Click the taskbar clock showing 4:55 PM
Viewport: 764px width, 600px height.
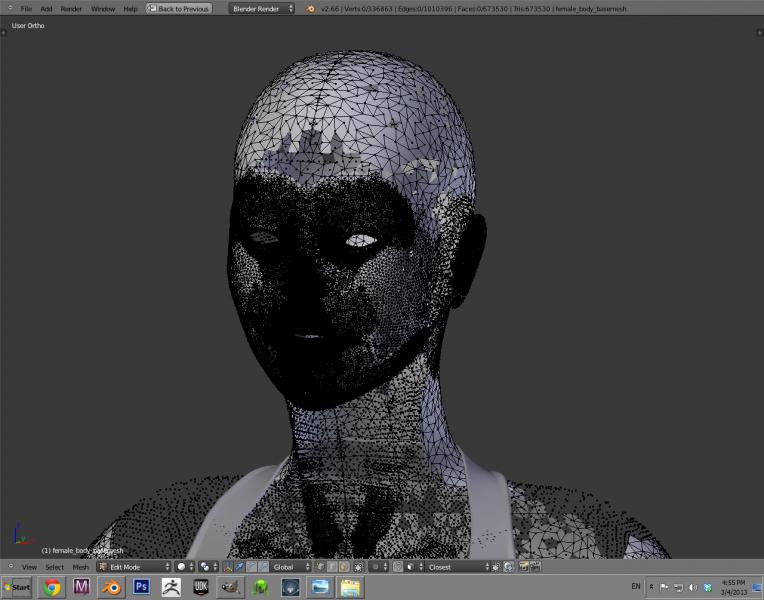(732, 587)
